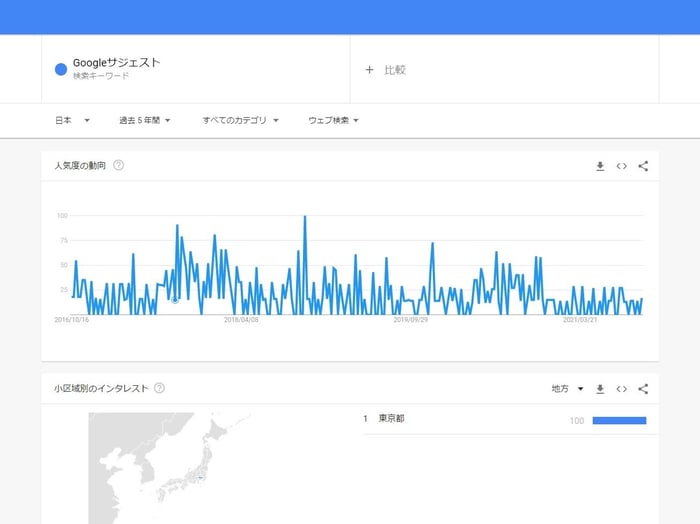Open help for 小区域別のインタレスト

pos(159,388)
